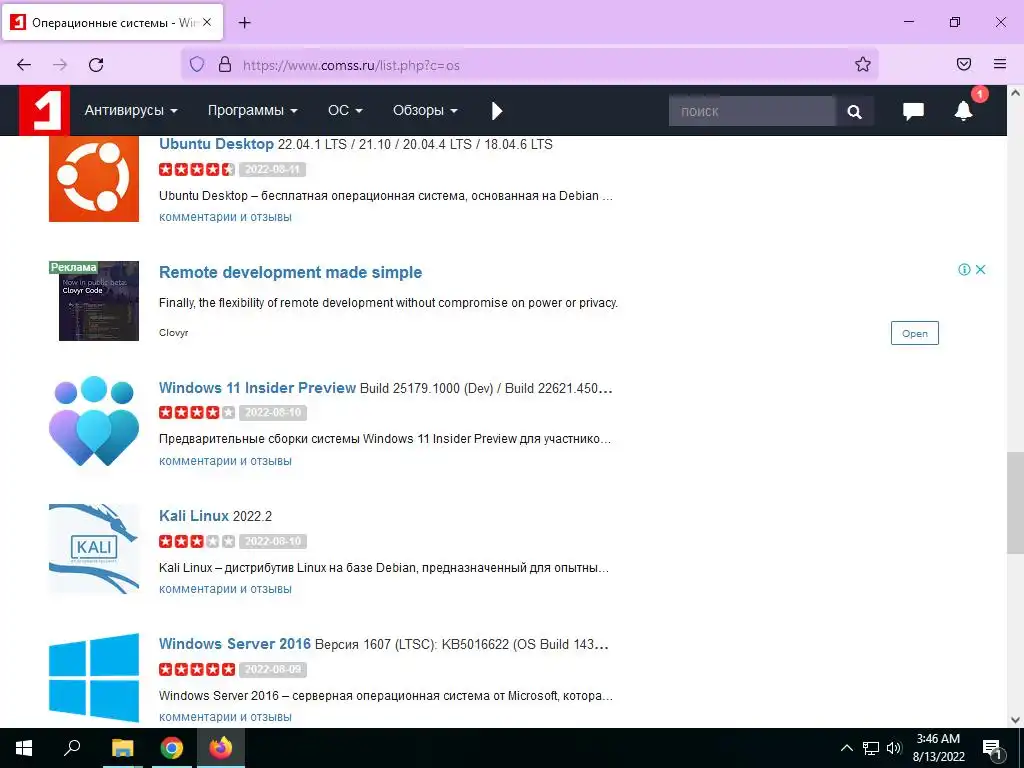Open the Kali Linux title link

click(194, 516)
